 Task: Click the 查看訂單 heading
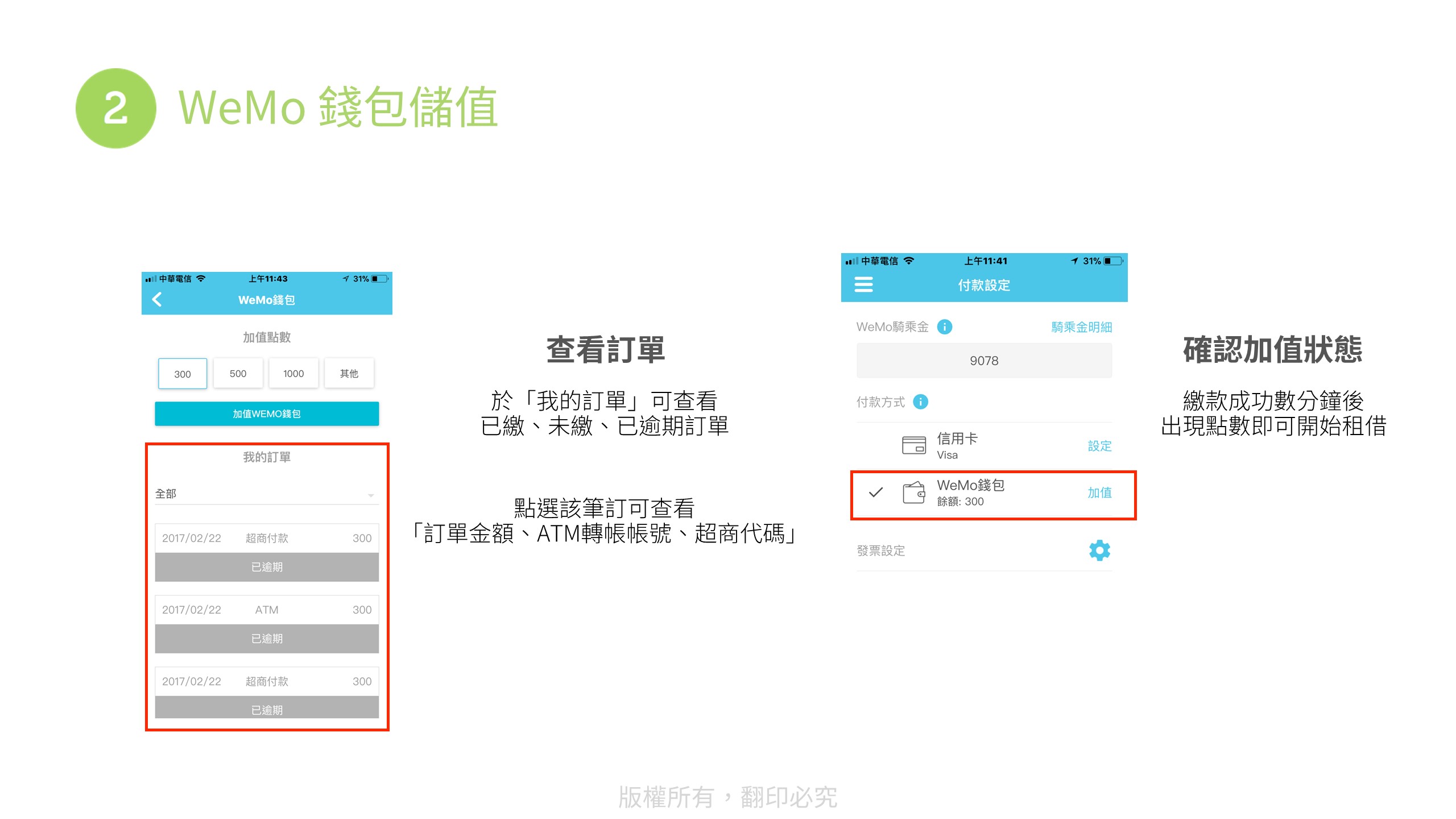click(606, 349)
